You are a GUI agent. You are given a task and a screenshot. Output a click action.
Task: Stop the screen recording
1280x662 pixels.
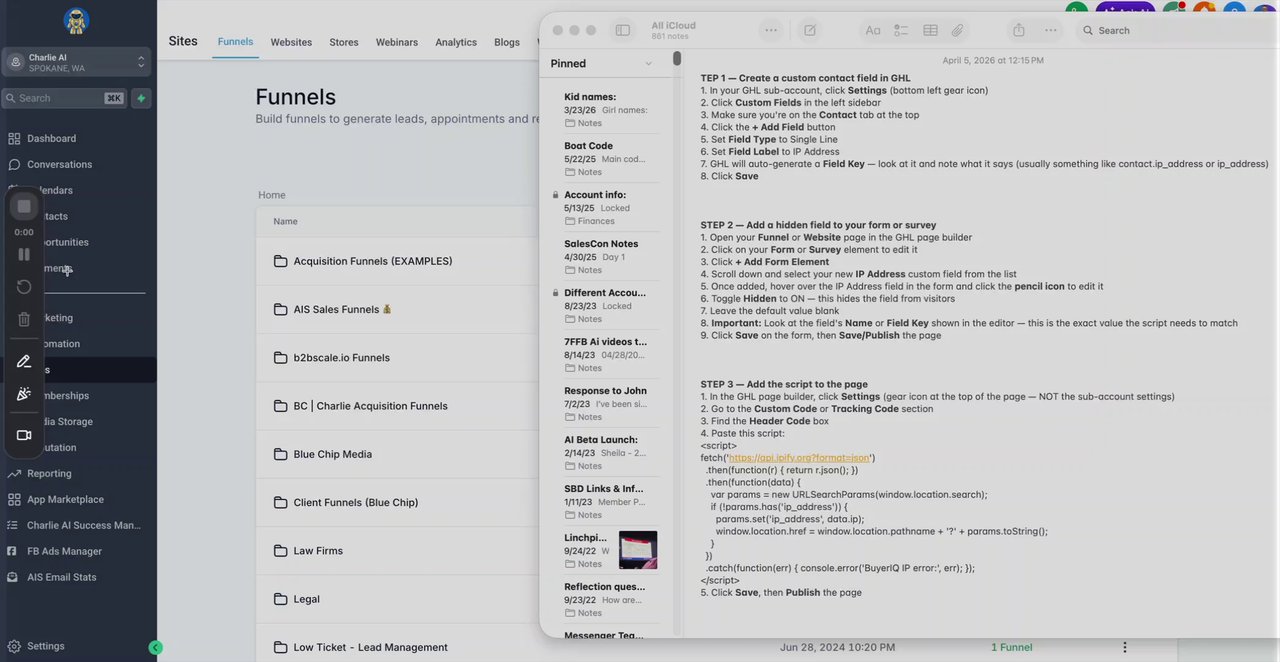pyautogui.click(x=24, y=206)
